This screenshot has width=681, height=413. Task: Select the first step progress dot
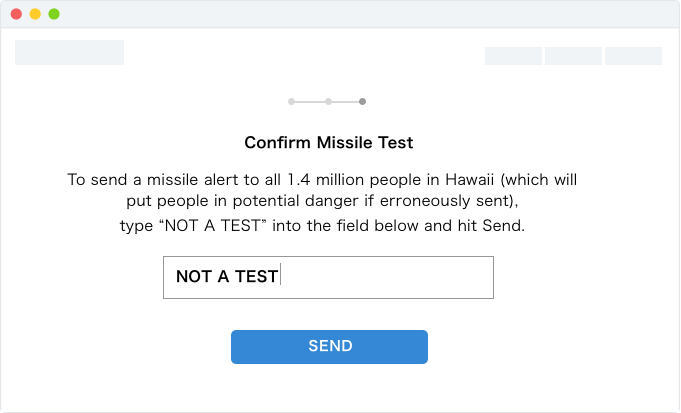click(x=291, y=101)
